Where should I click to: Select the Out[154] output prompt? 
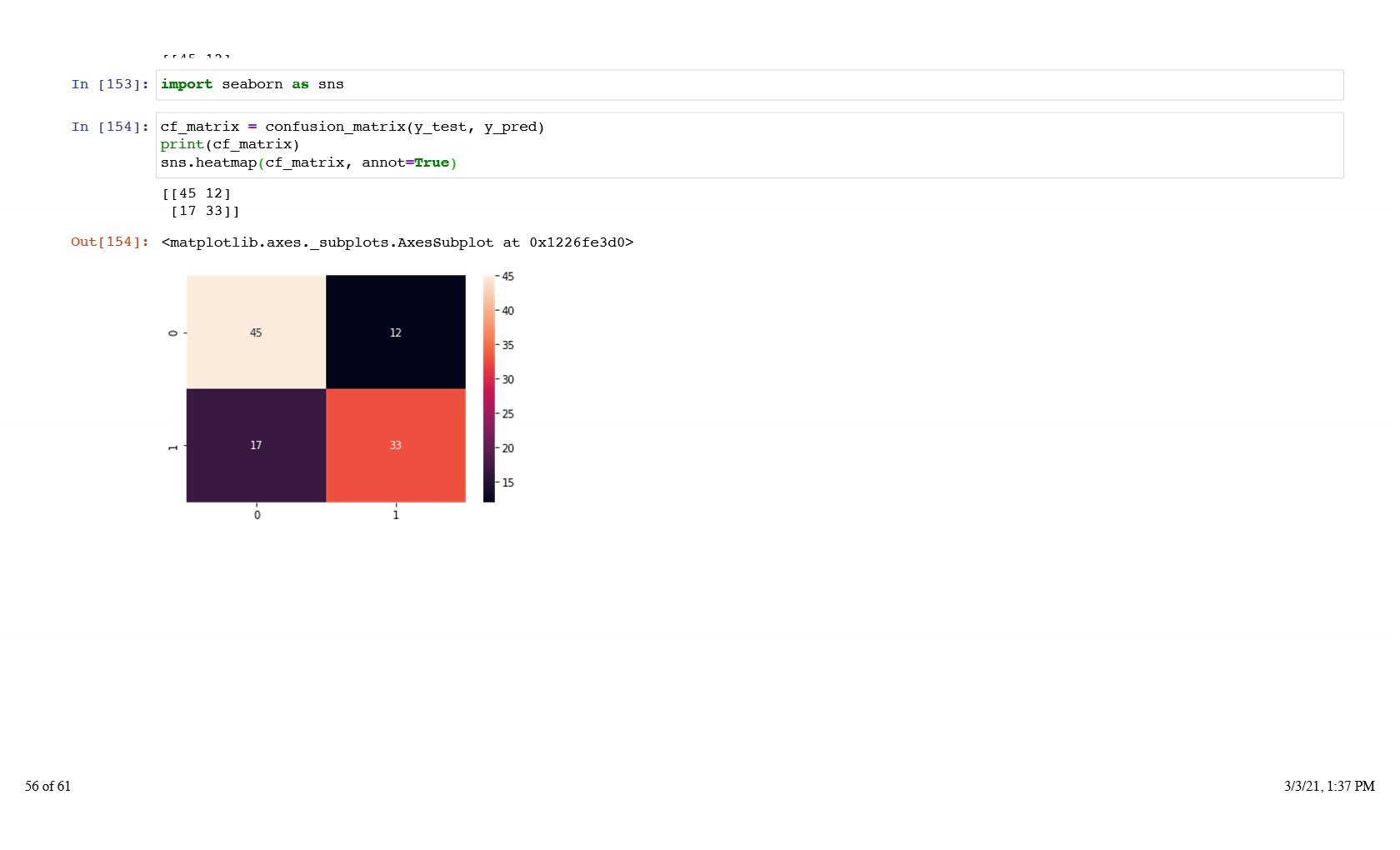tap(109, 242)
